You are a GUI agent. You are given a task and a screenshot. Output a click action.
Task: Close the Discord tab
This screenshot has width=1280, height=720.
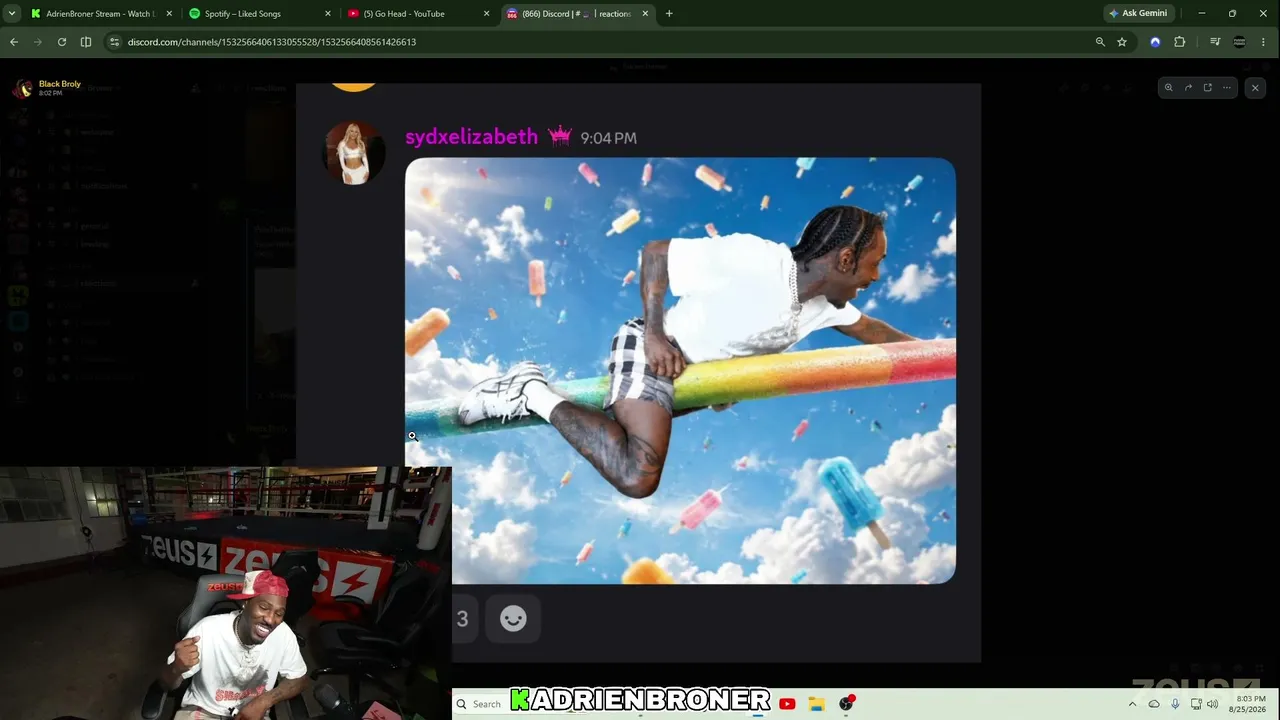coord(645,14)
